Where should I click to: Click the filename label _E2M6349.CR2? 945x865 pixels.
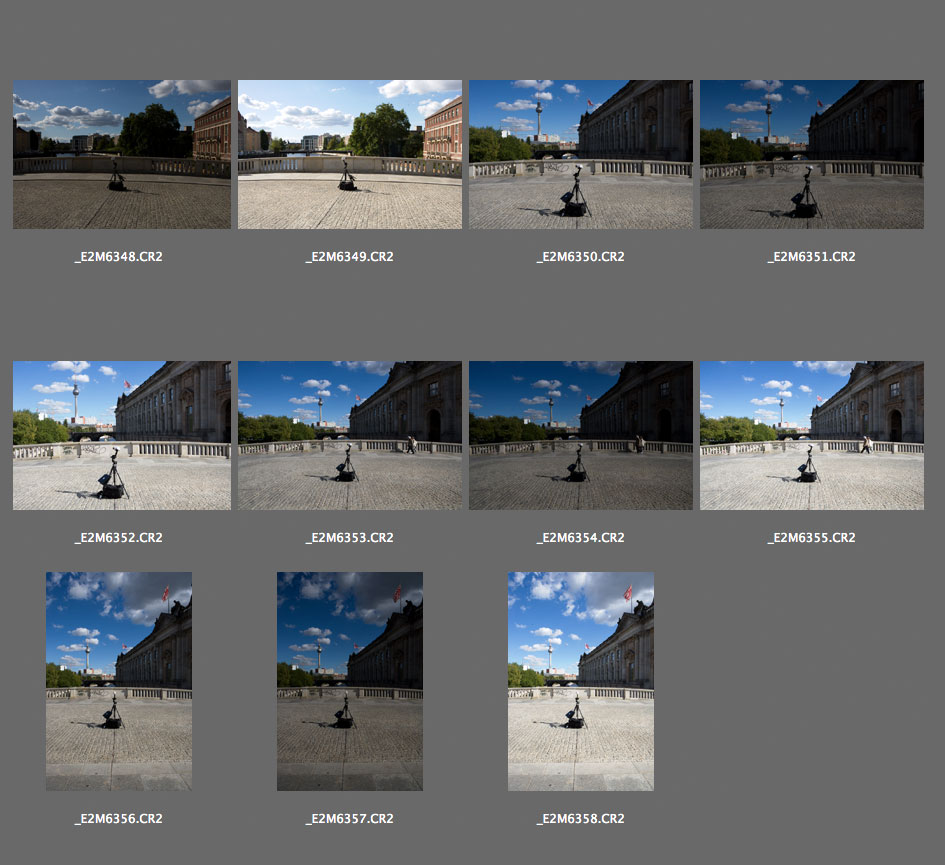(x=350, y=257)
